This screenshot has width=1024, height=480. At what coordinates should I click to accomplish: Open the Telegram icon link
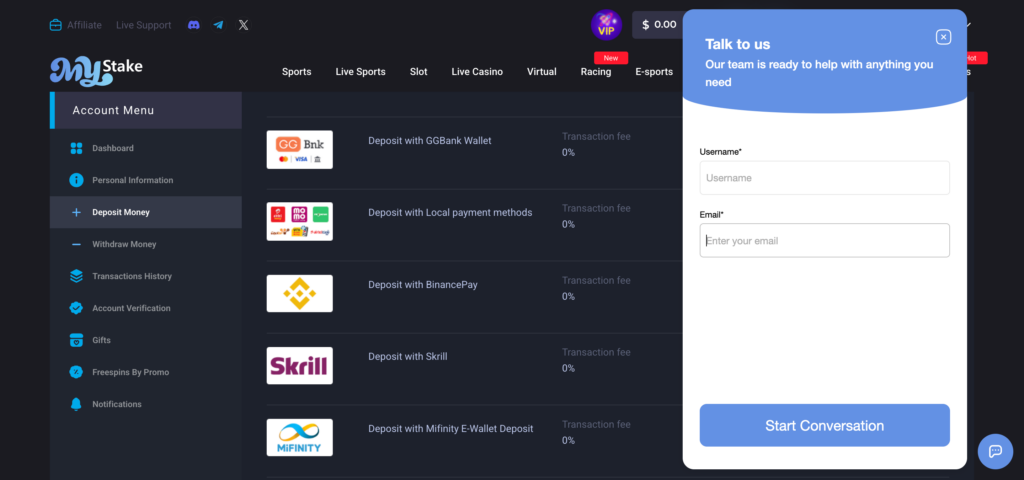pos(218,25)
